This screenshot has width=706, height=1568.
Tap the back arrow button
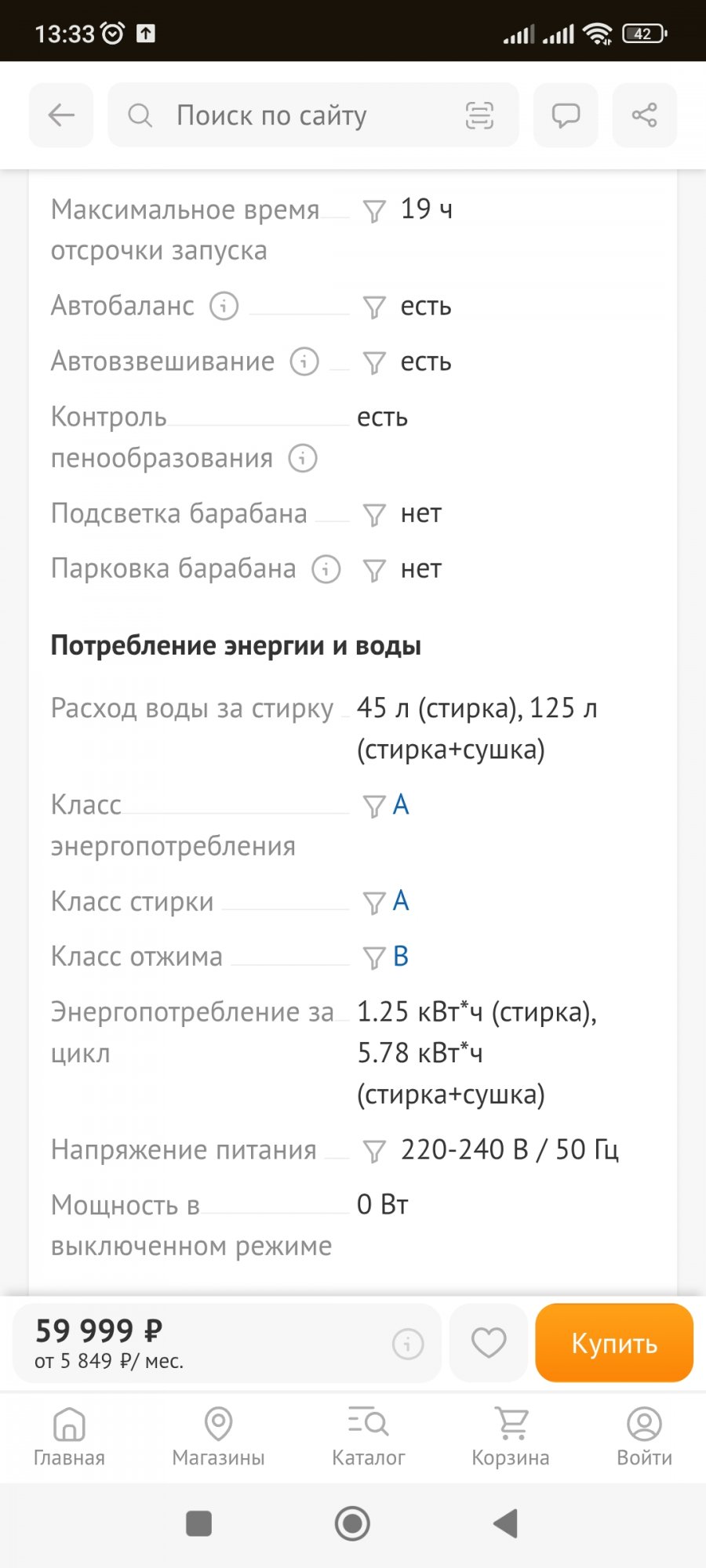pos(61,115)
